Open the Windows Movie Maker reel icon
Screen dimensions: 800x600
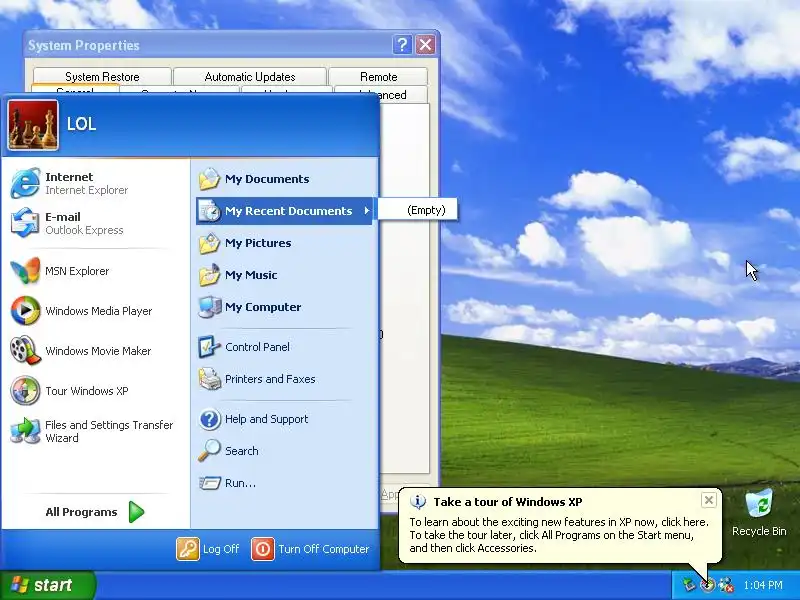point(24,351)
